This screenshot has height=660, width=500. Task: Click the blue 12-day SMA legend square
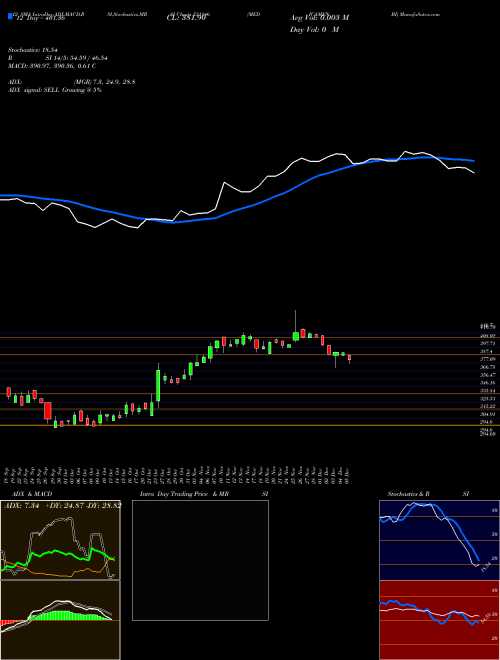click(x=10, y=17)
